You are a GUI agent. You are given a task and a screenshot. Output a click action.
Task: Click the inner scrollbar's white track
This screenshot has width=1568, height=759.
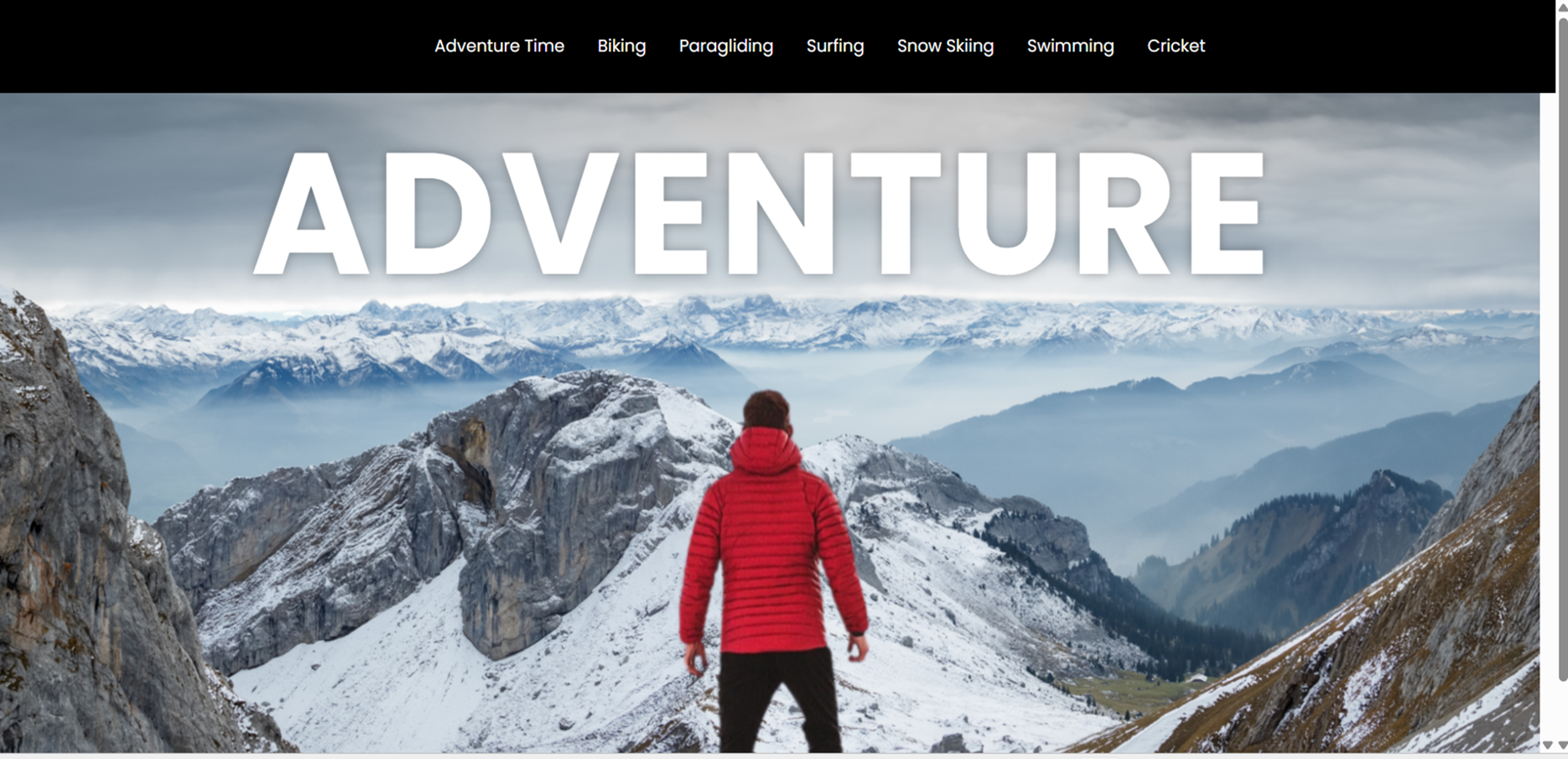click(x=1548, y=415)
